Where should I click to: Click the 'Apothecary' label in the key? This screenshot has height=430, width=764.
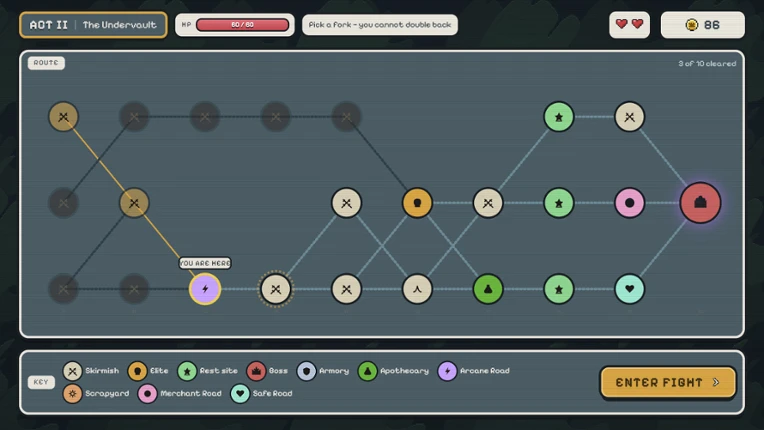(x=404, y=371)
